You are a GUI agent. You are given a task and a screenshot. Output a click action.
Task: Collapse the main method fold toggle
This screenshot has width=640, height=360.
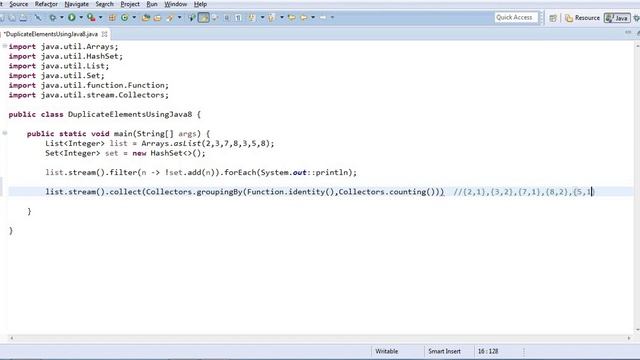tap(4, 133)
